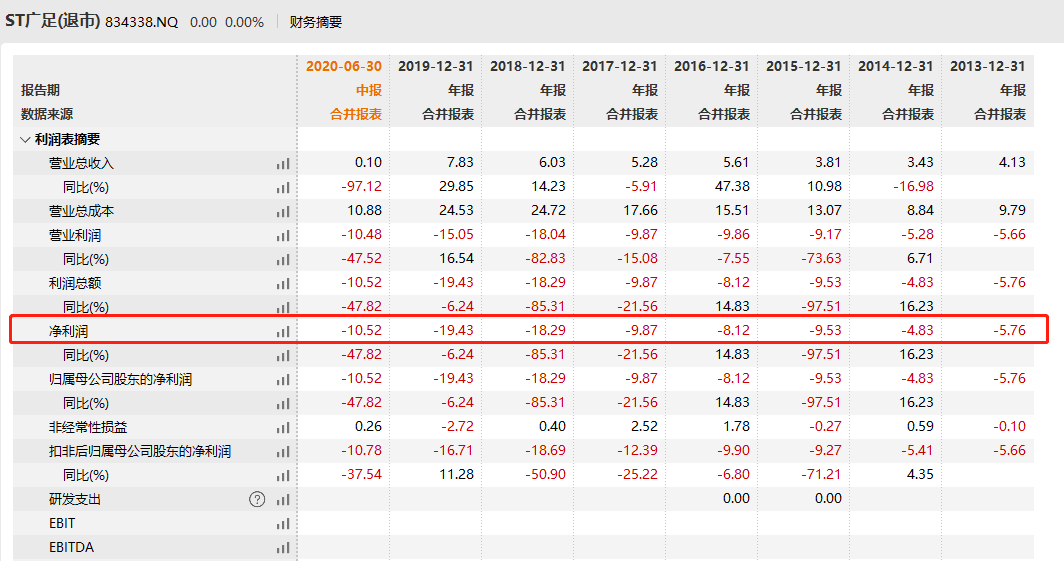Open the chart icon for the EBIT row
Screen dimensions: 1064x561
(283, 523)
